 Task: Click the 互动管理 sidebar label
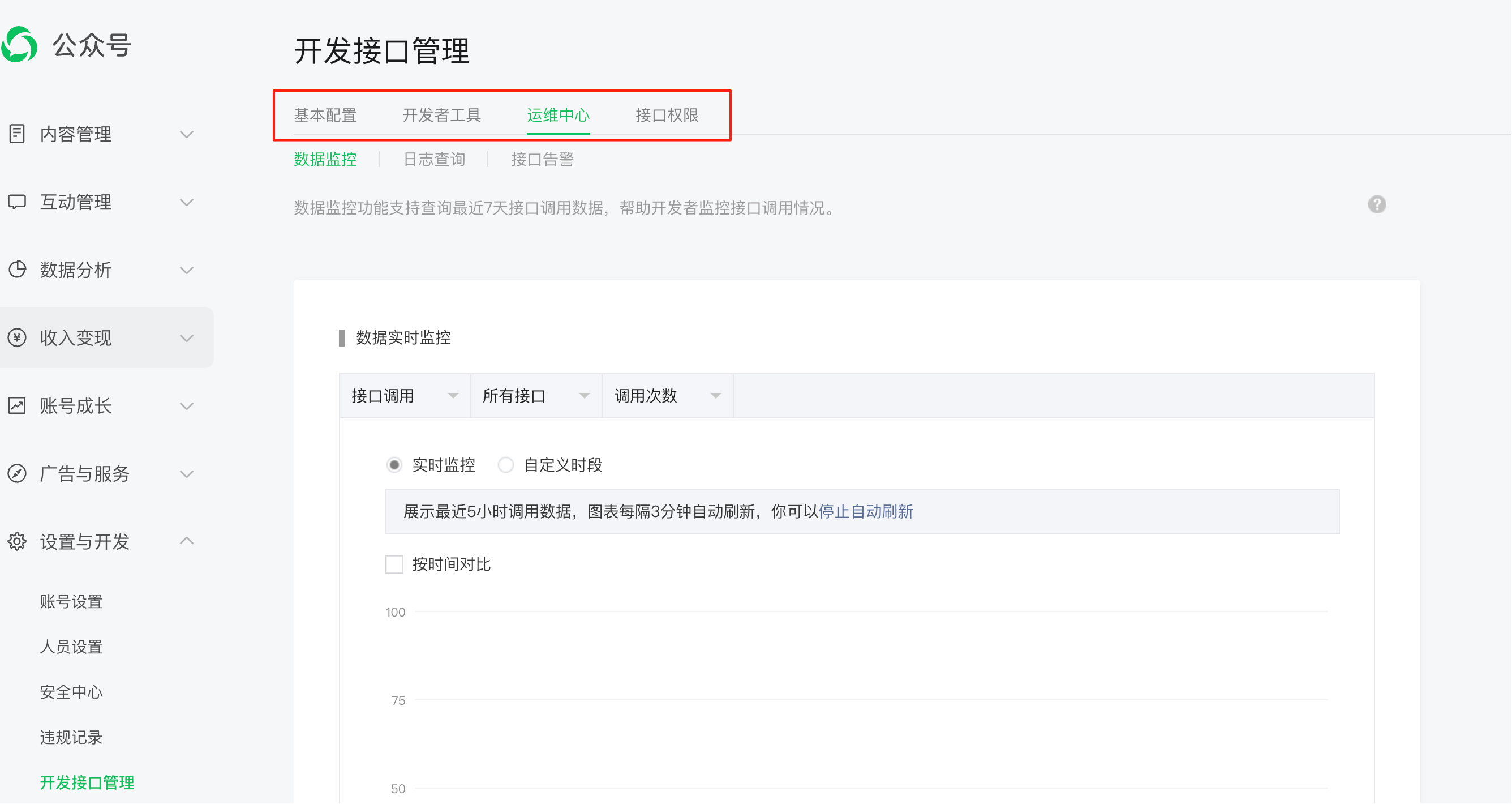76,203
